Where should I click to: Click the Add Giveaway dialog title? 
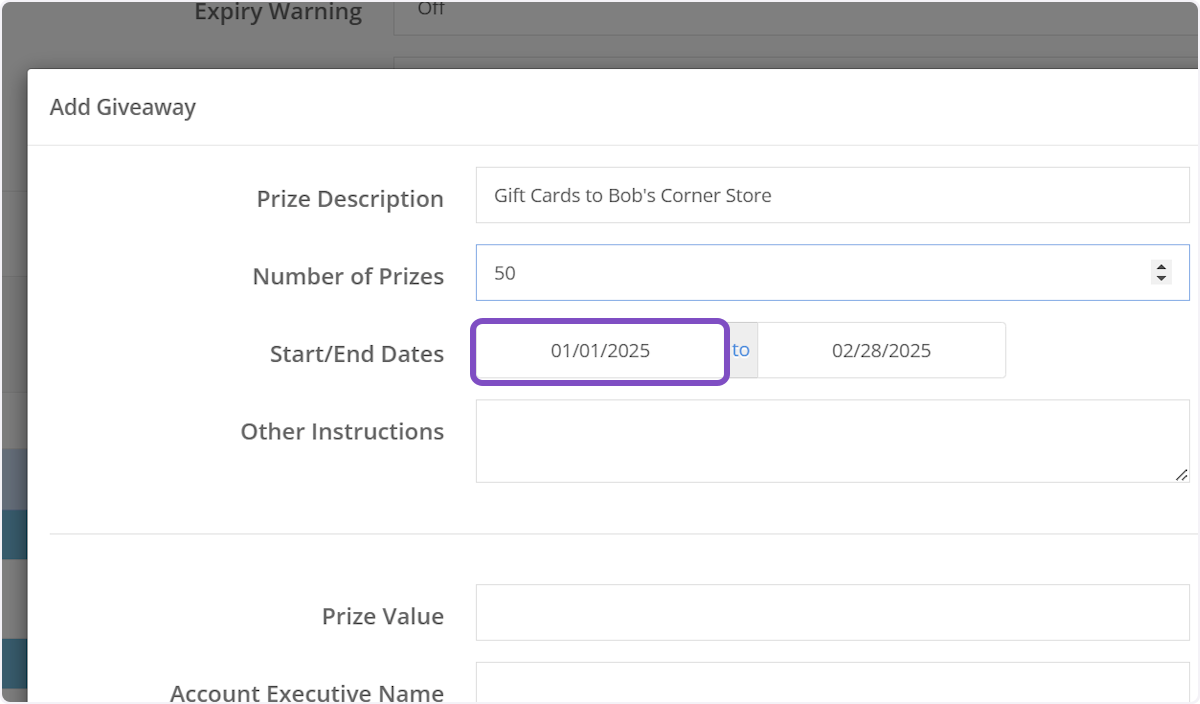123,107
